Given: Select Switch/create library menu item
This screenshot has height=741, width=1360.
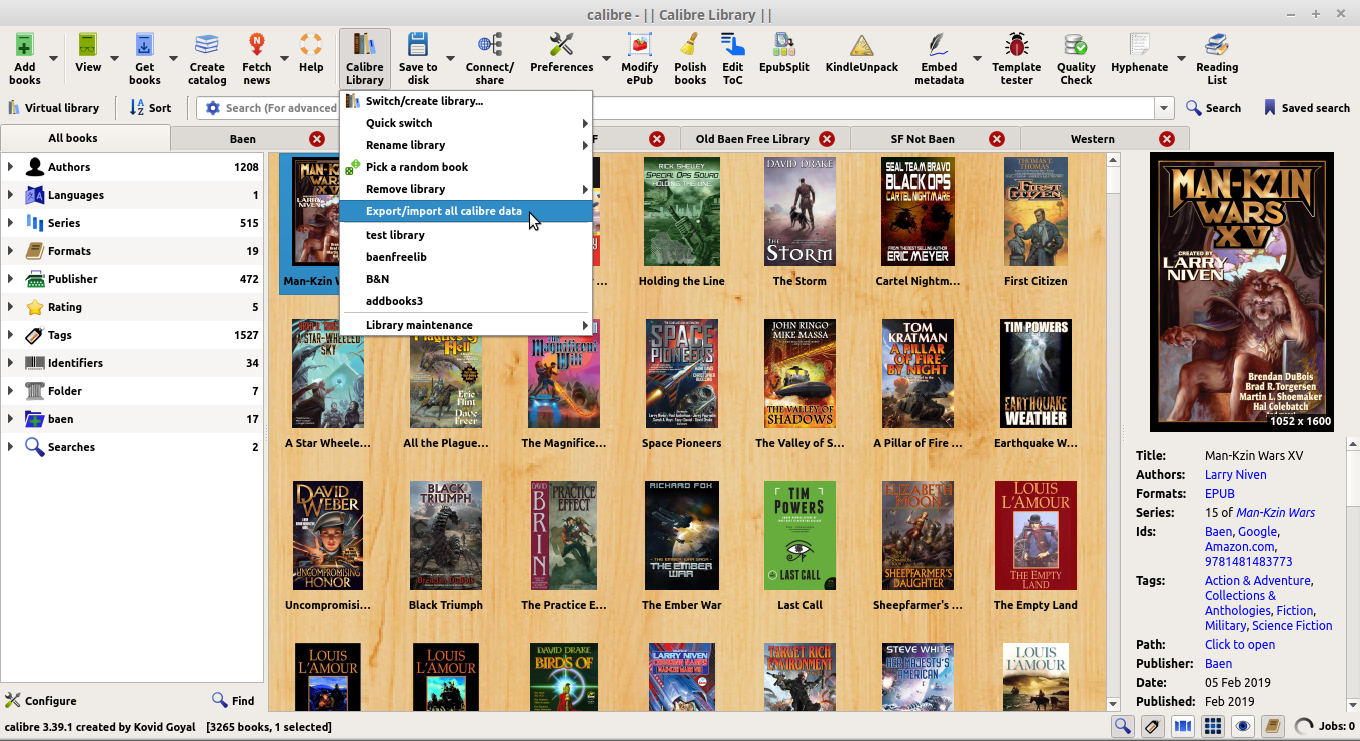Looking at the screenshot, I should pos(466,101).
